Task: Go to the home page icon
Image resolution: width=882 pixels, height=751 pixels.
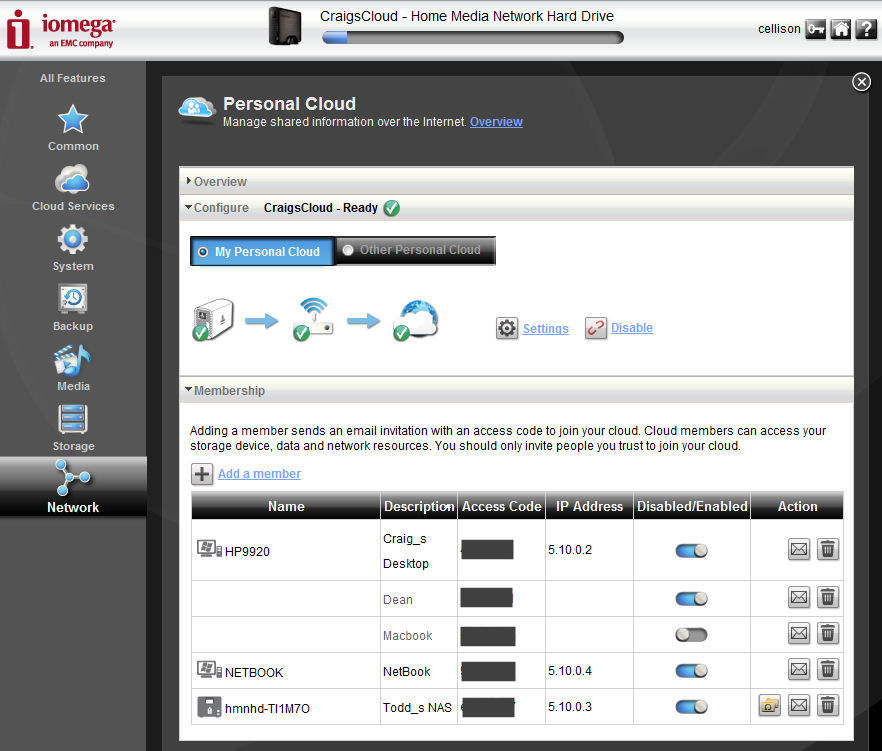Action: click(840, 29)
